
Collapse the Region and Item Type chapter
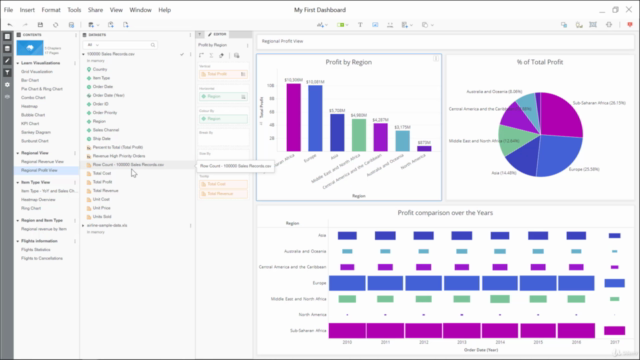(x=18, y=220)
